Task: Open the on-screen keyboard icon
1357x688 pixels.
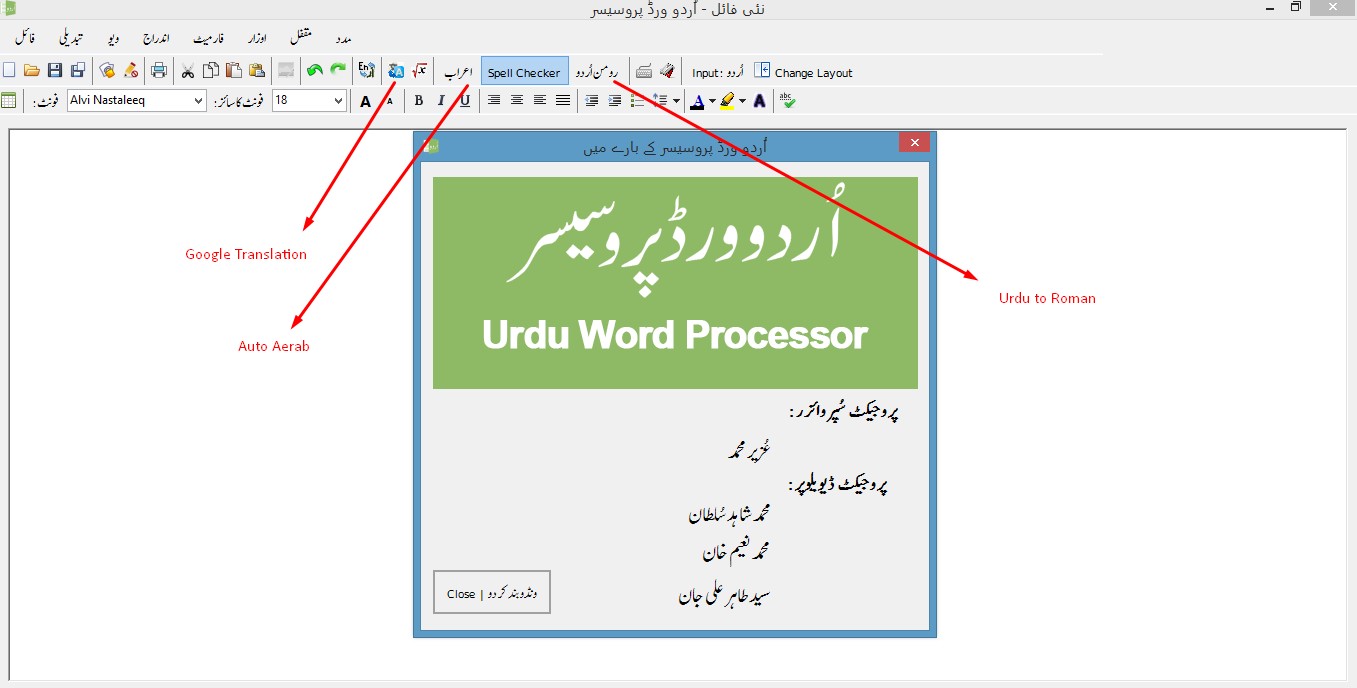Action: point(644,71)
